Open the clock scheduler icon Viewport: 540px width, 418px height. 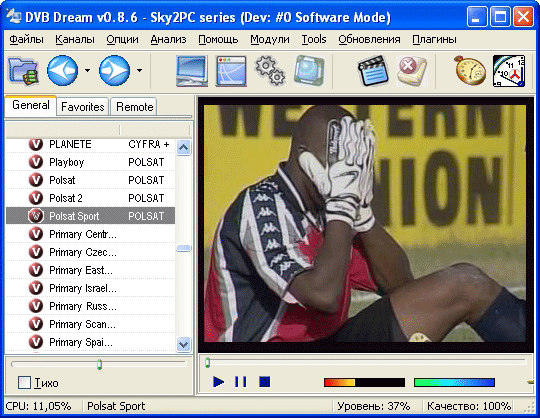(509, 71)
